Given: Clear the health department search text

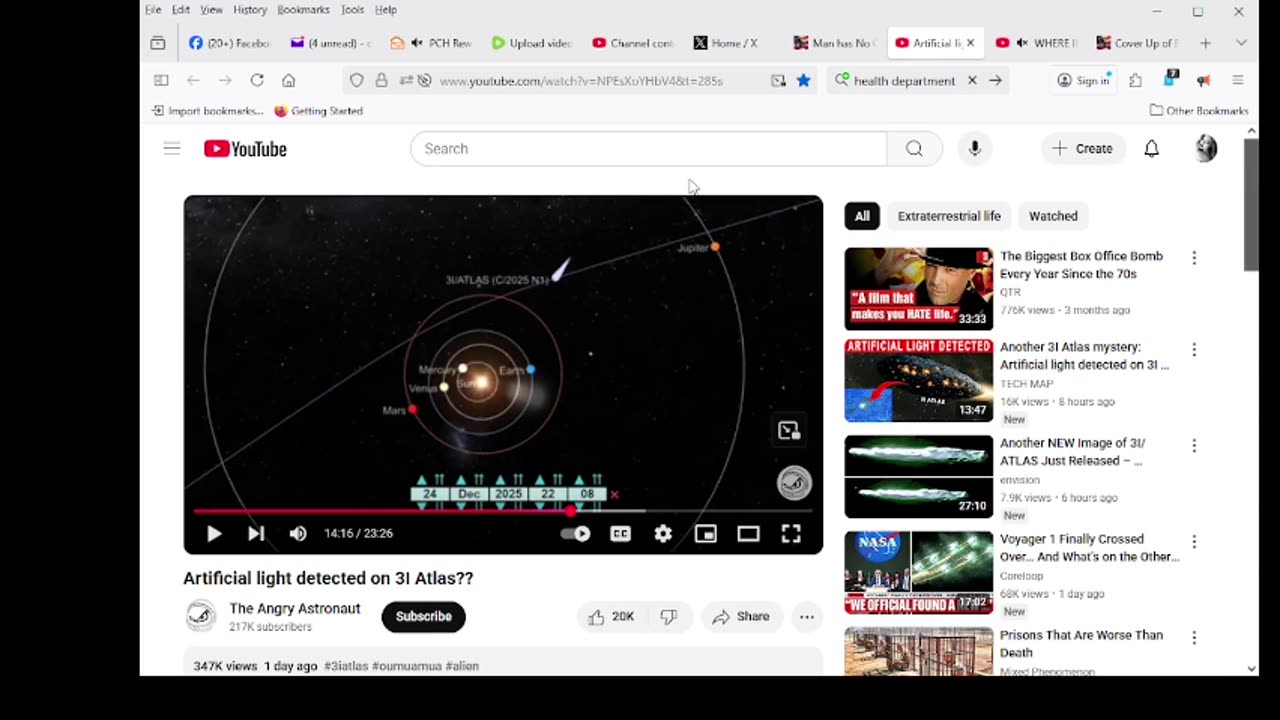Looking at the screenshot, I should [971, 80].
